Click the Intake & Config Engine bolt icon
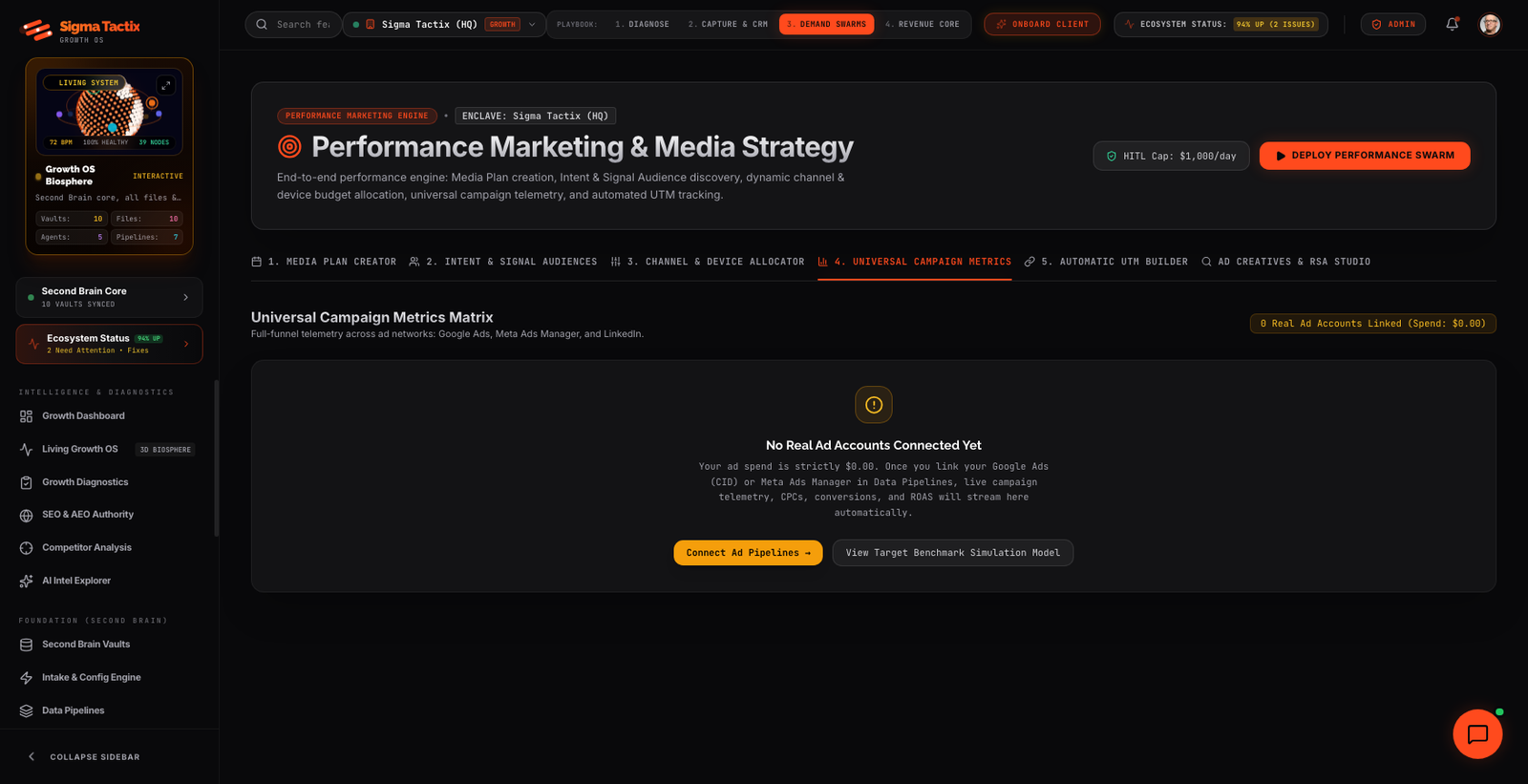1528x784 pixels. tap(26, 678)
